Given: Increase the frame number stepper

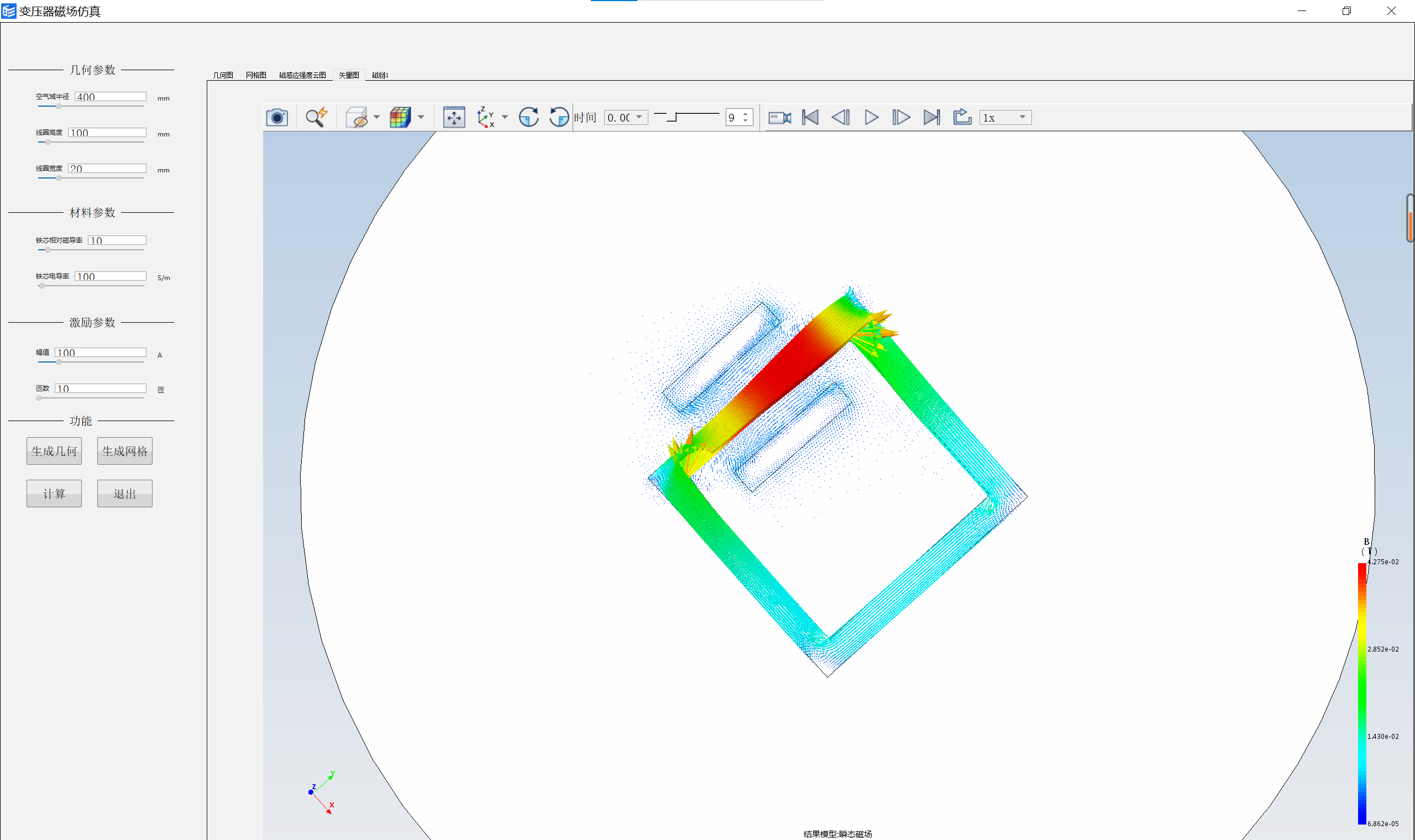Looking at the screenshot, I should (746, 114).
